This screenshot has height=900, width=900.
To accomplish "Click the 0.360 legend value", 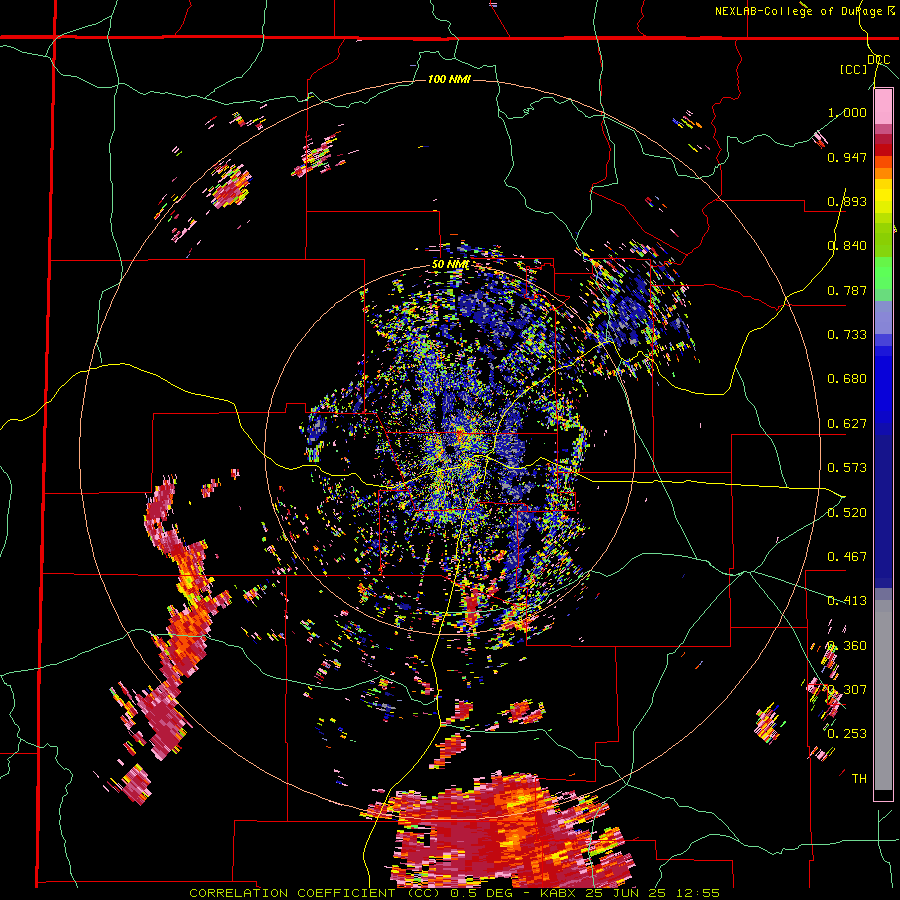I will coord(847,646).
